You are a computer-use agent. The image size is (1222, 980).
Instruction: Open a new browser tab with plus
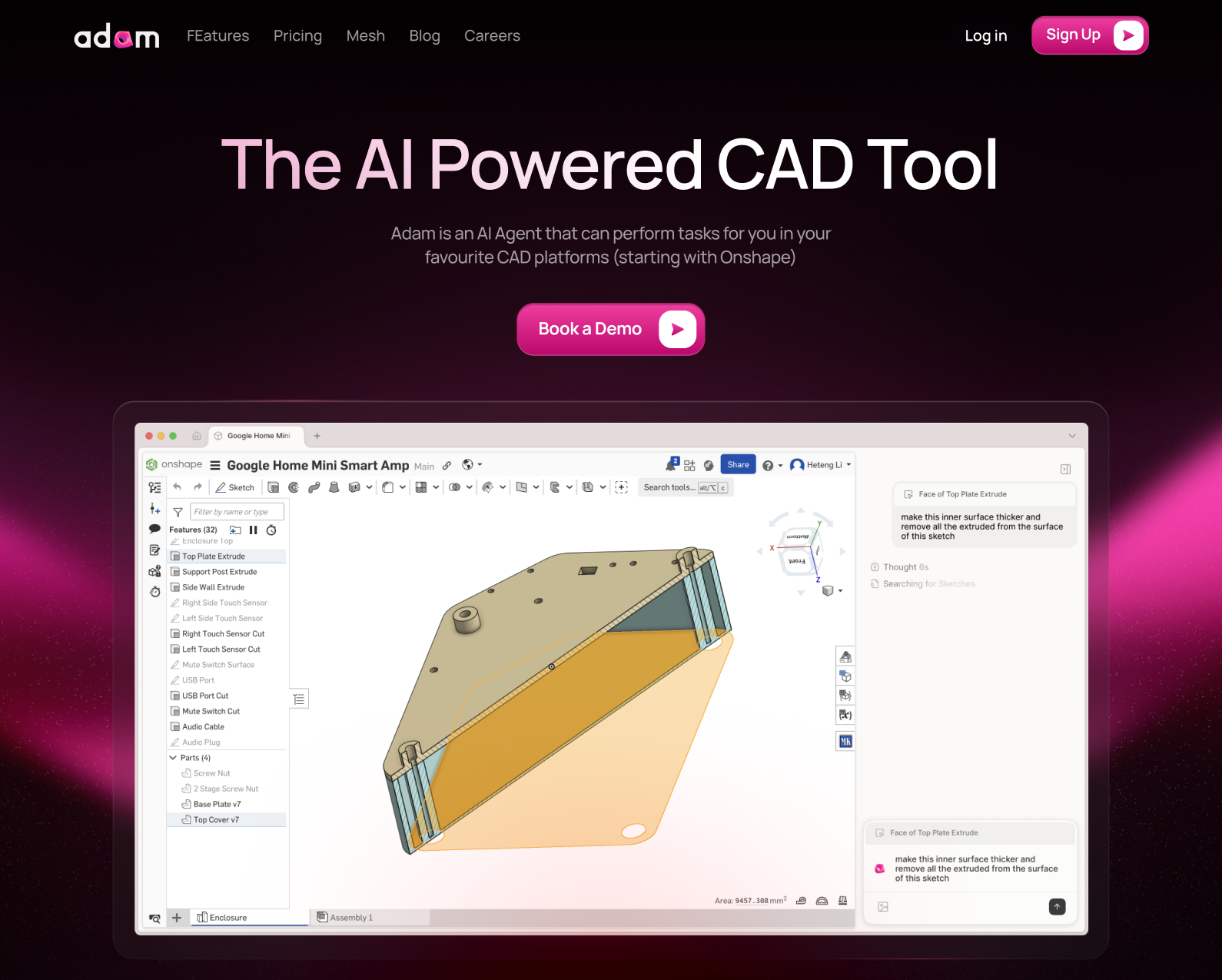point(317,436)
